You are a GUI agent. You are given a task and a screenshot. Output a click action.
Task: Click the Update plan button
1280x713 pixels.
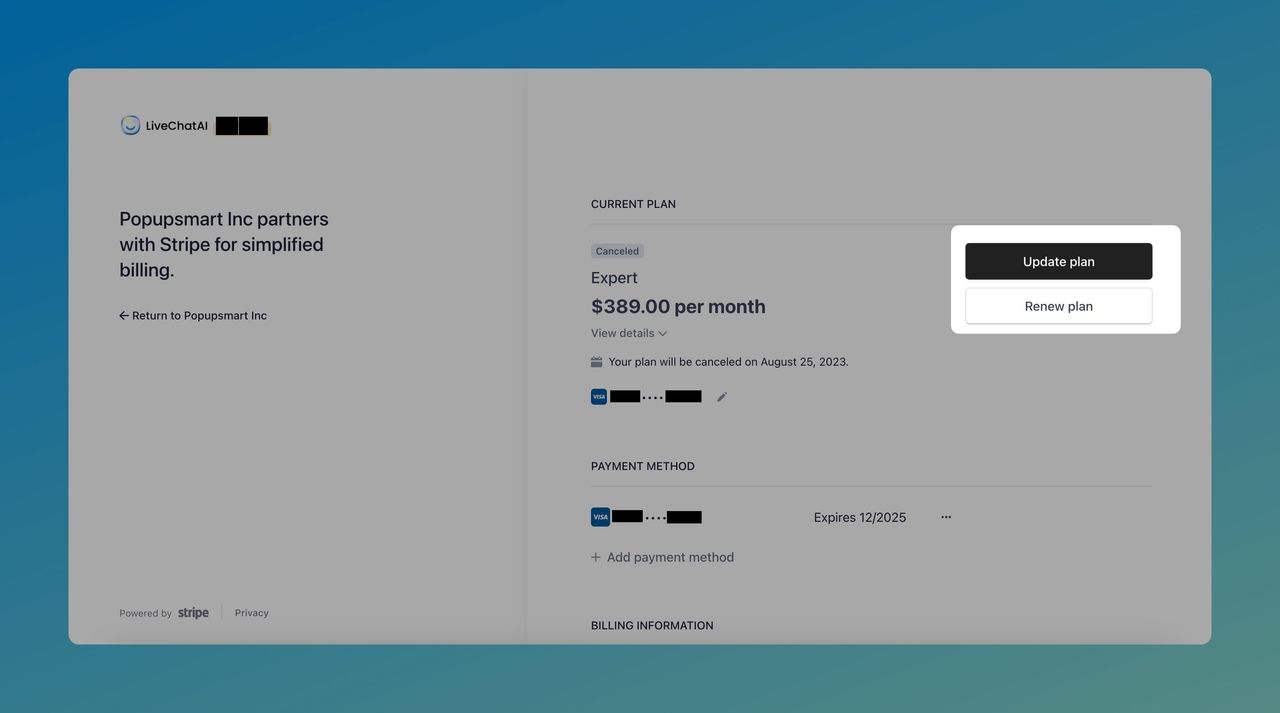coord(1059,261)
